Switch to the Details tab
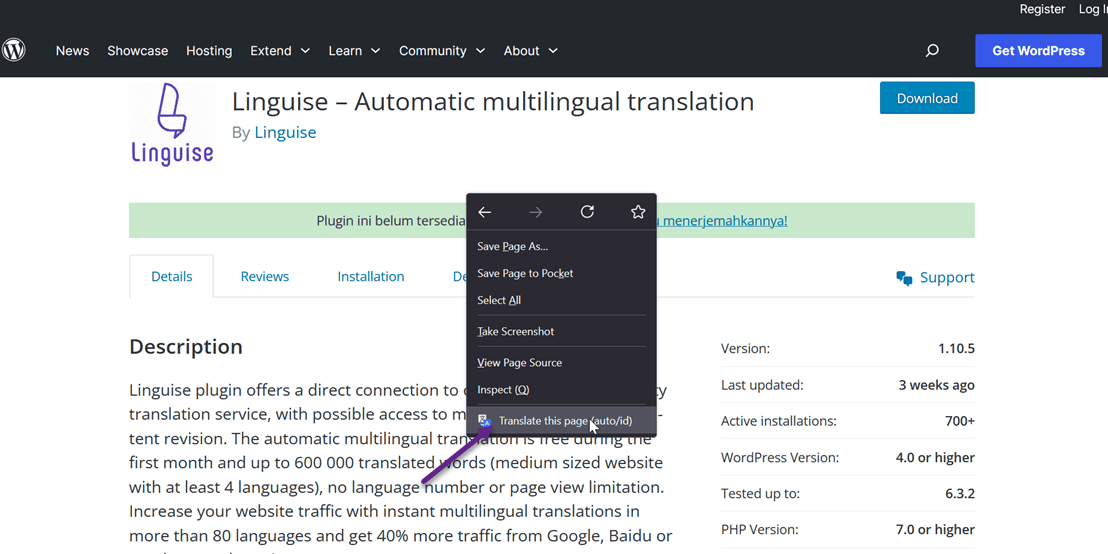Viewport: 1108px width, 554px height. [x=172, y=276]
